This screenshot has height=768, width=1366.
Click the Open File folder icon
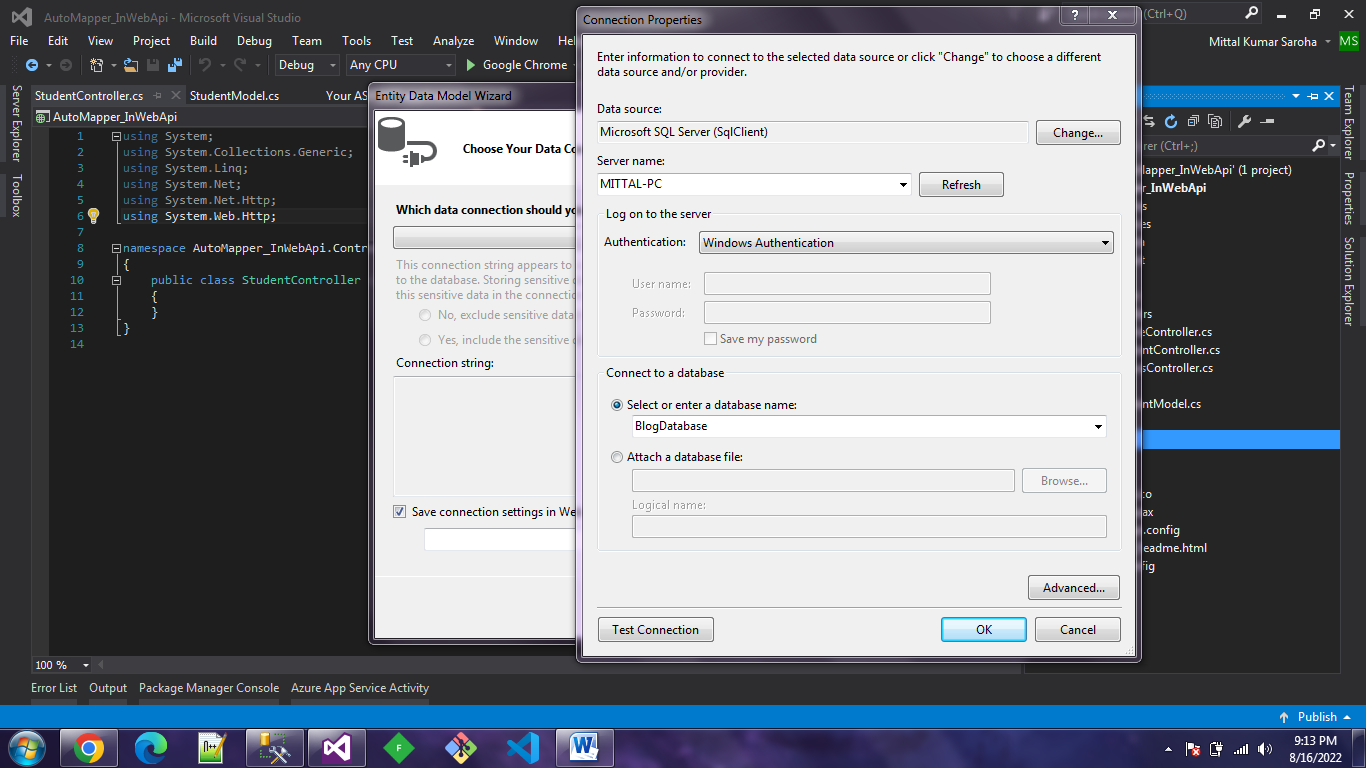click(x=131, y=65)
